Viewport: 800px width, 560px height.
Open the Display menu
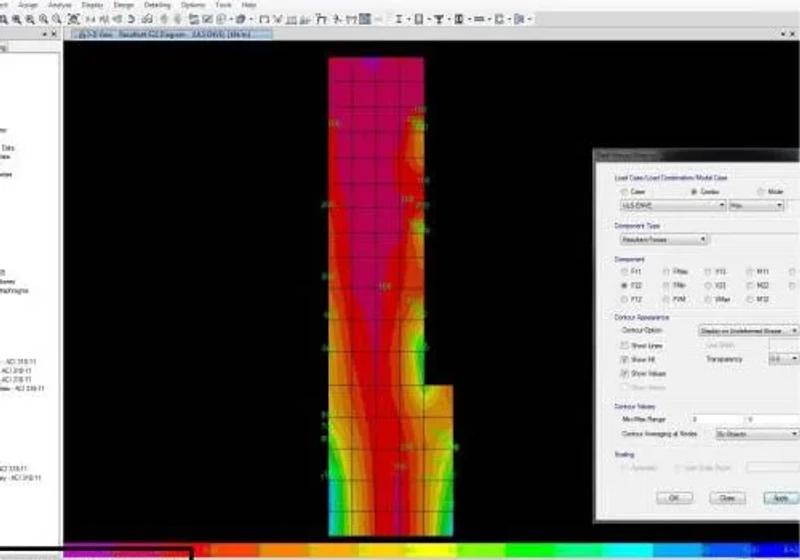click(92, 5)
